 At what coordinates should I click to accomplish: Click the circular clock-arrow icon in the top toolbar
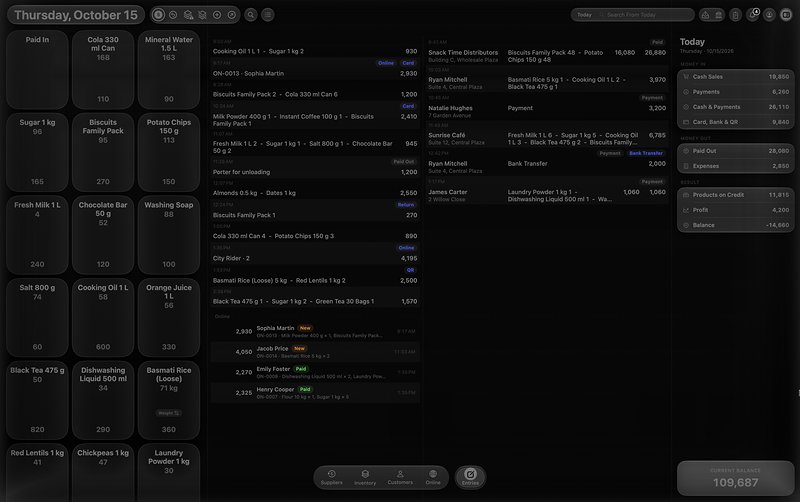point(173,15)
